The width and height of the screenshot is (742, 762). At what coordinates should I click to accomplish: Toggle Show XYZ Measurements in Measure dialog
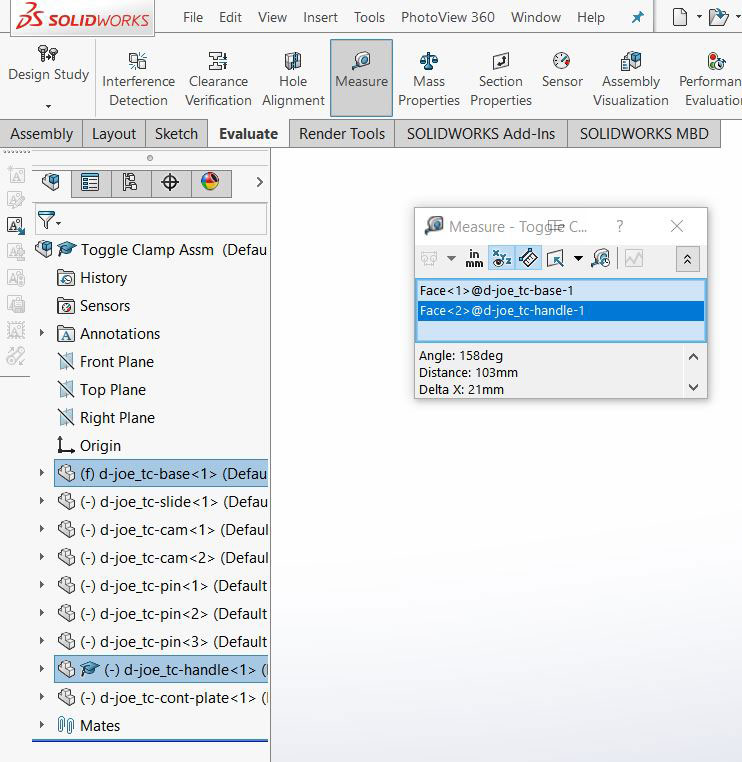pos(501,258)
